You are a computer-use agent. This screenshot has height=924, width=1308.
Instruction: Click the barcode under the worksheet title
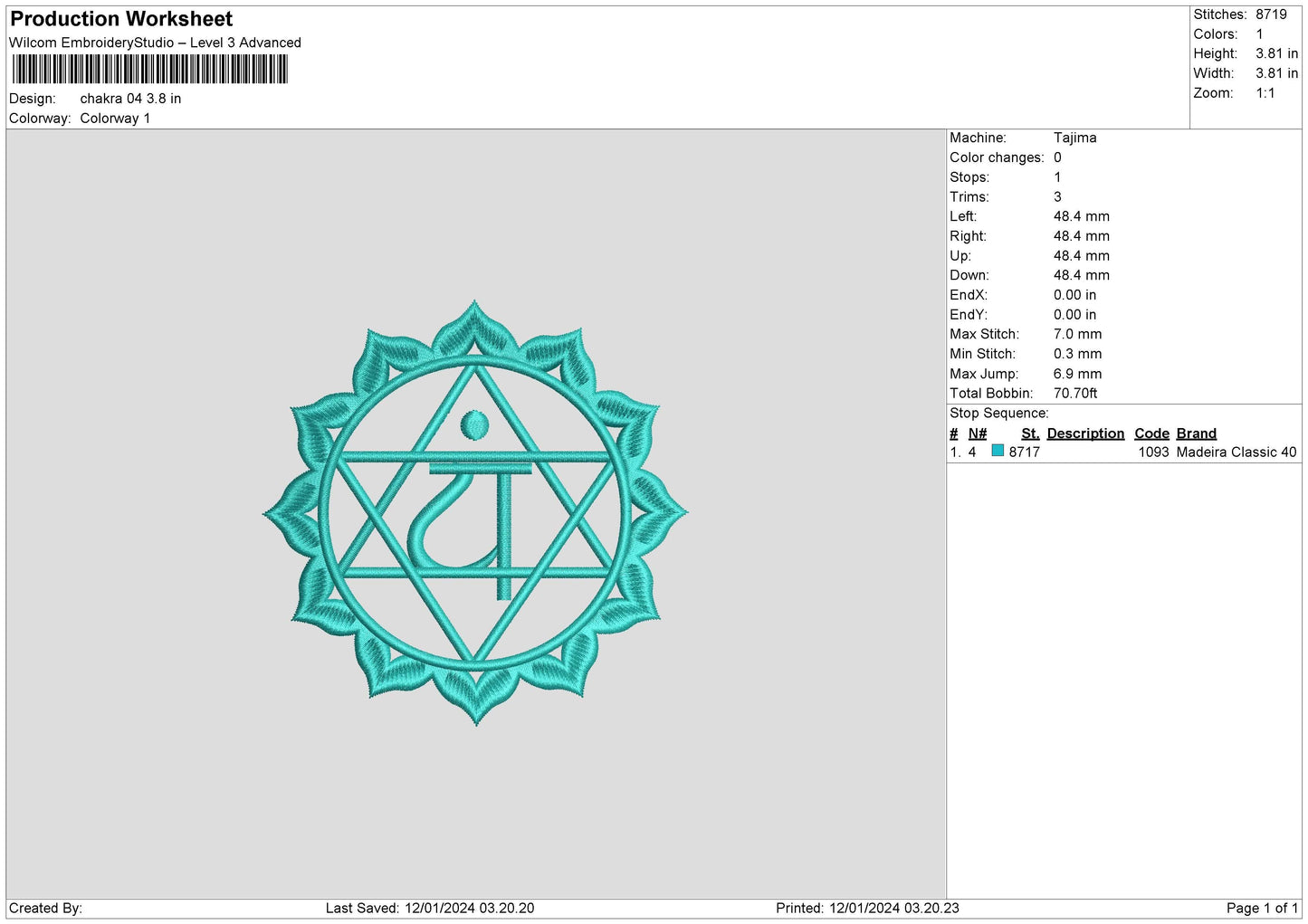point(150,70)
